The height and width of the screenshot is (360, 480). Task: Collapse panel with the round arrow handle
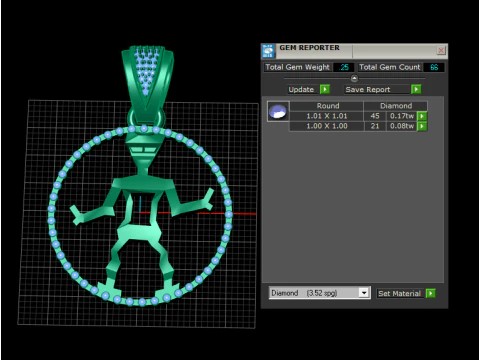pos(354,78)
